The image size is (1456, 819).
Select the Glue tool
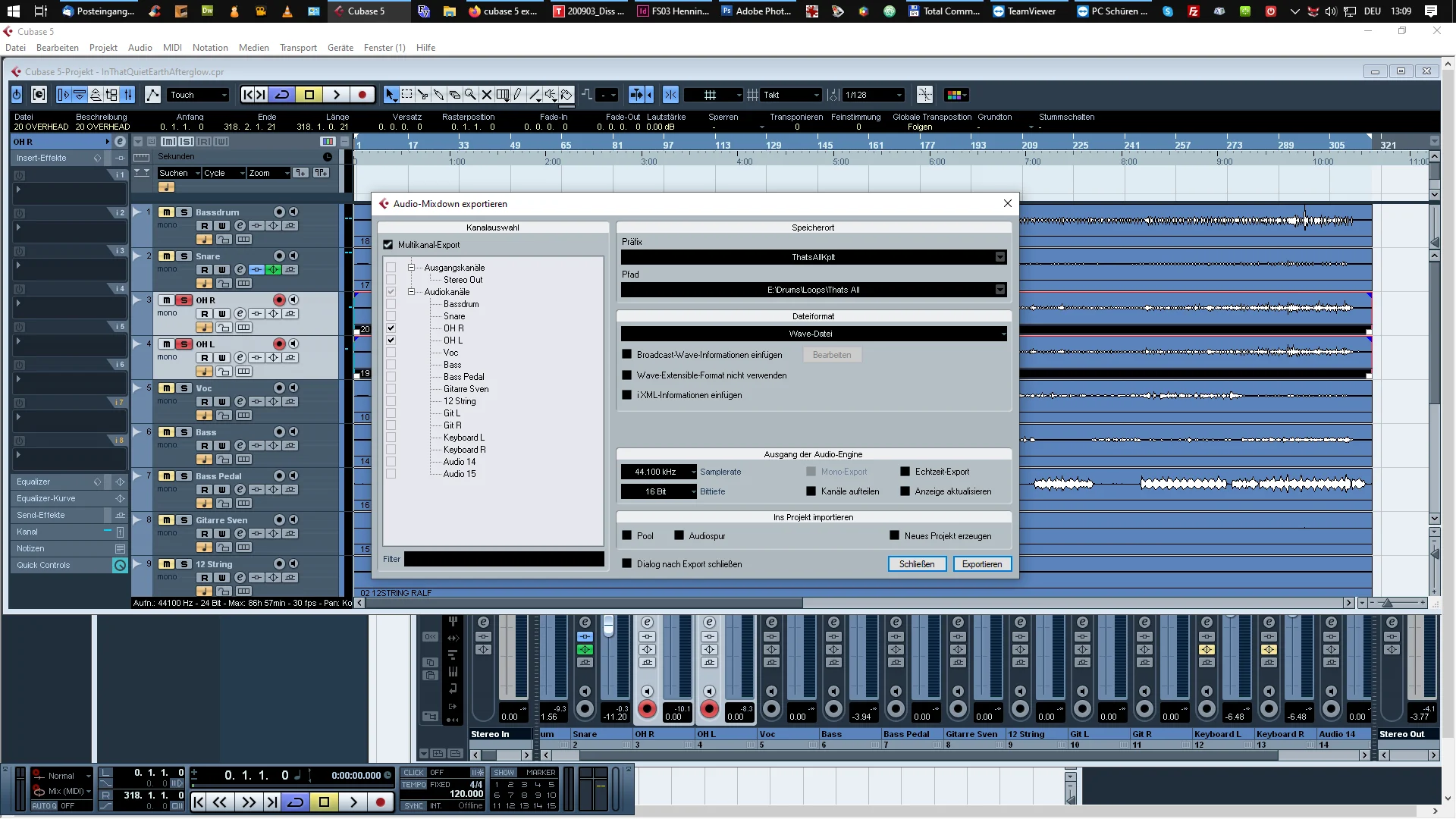click(439, 95)
